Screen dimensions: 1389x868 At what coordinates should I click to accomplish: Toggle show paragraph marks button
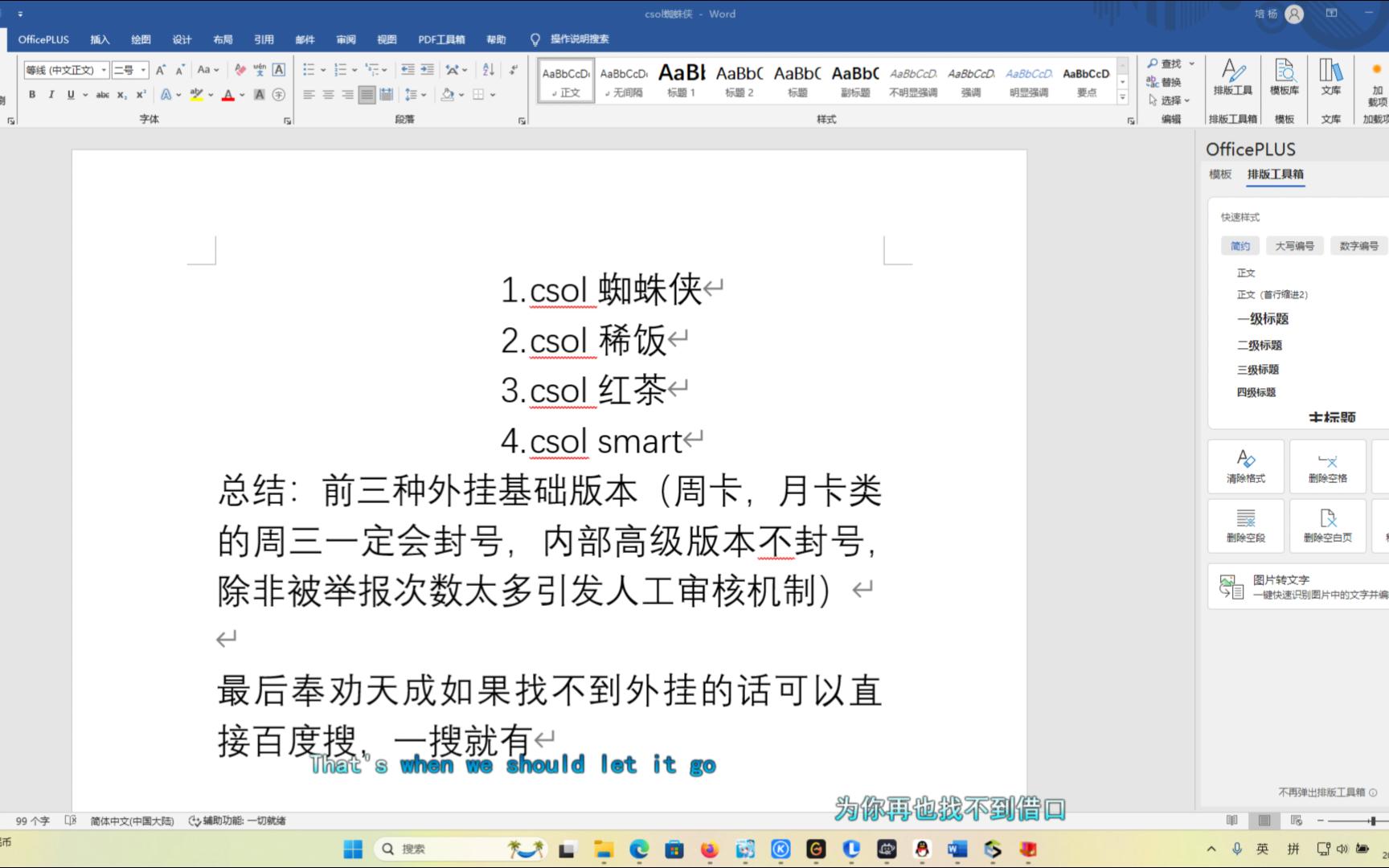(x=513, y=70)
